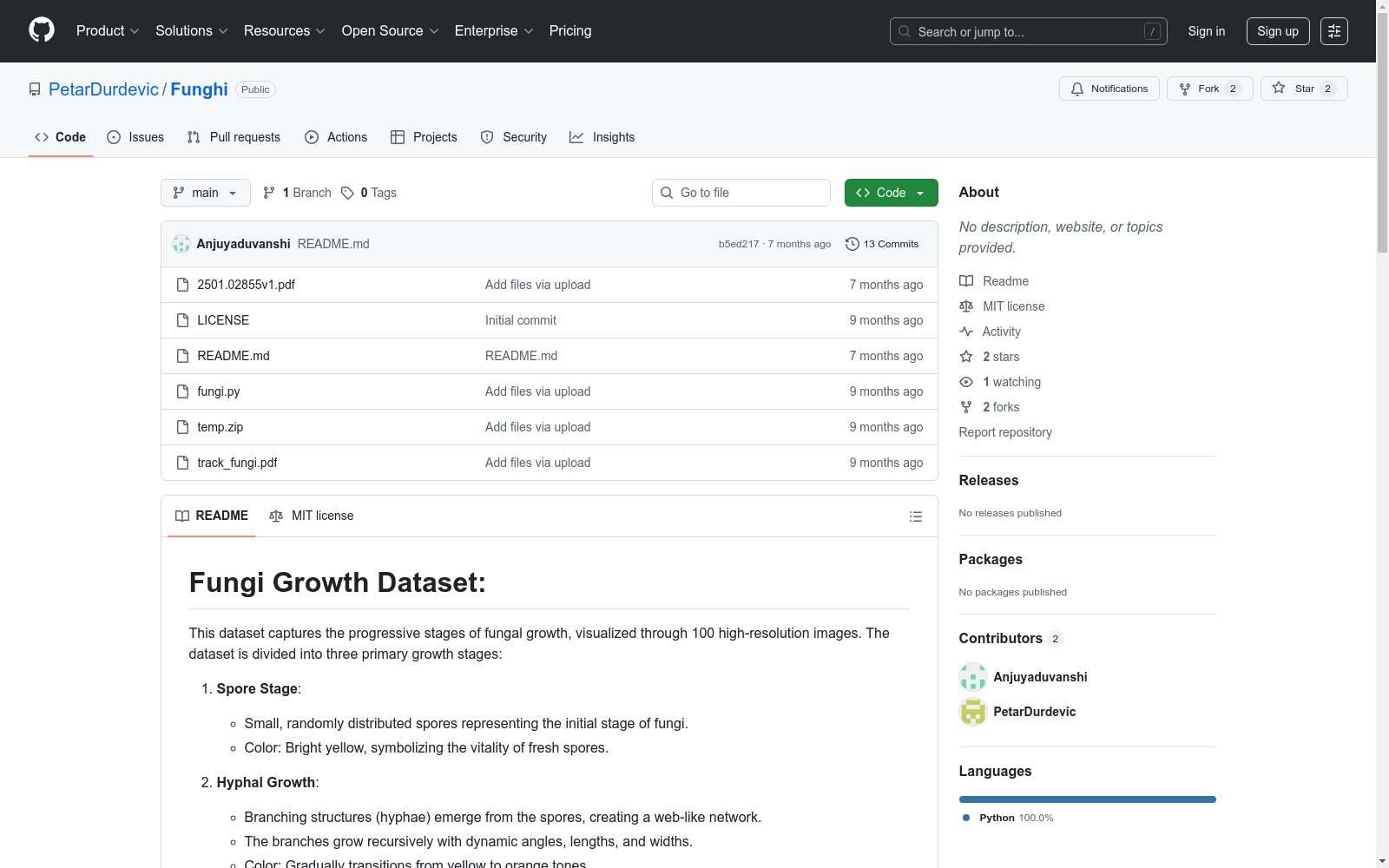Go to the Projects tab

click(424, 137)
